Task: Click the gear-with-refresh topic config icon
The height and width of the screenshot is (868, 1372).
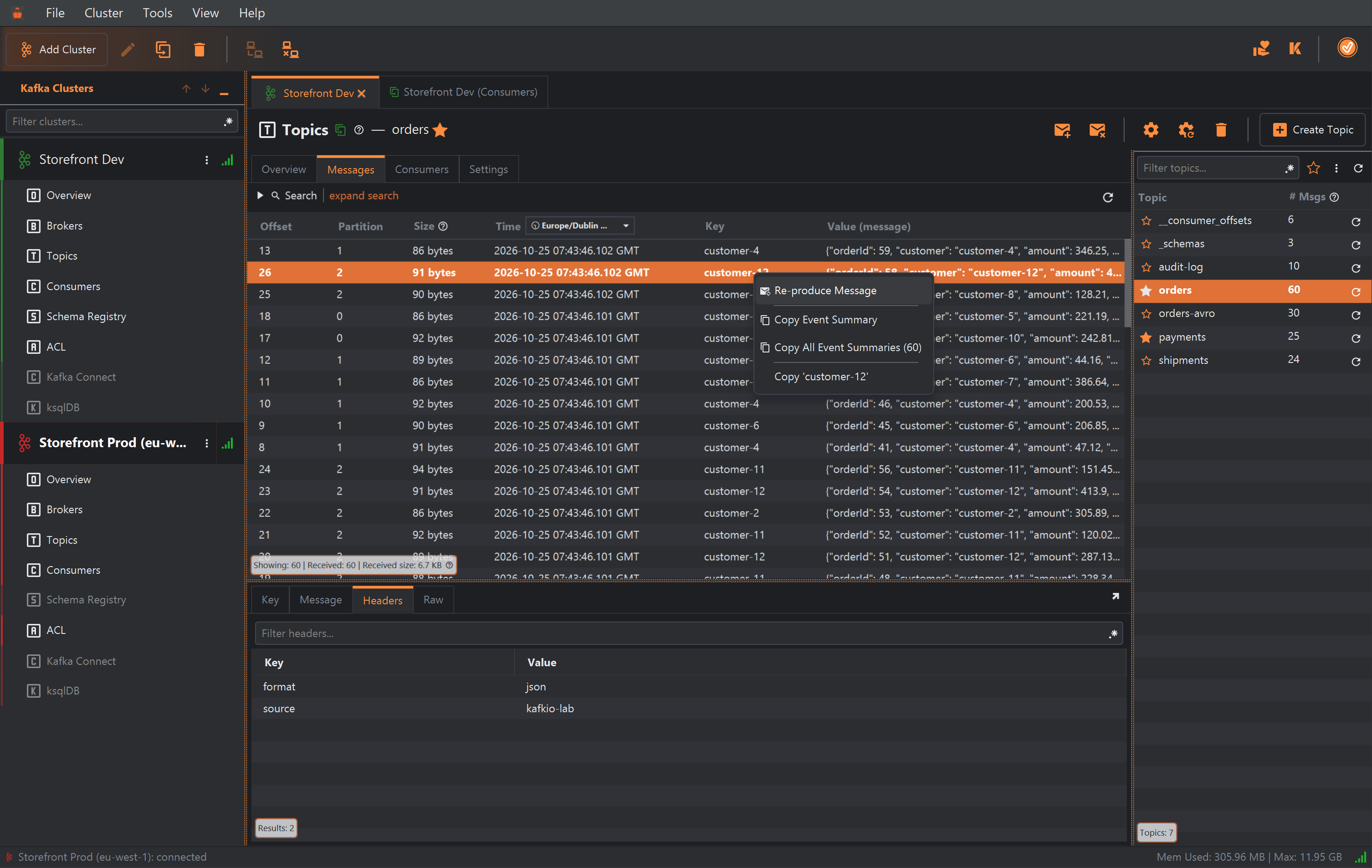Action: pyautogui.click(x=1186, y=130)
